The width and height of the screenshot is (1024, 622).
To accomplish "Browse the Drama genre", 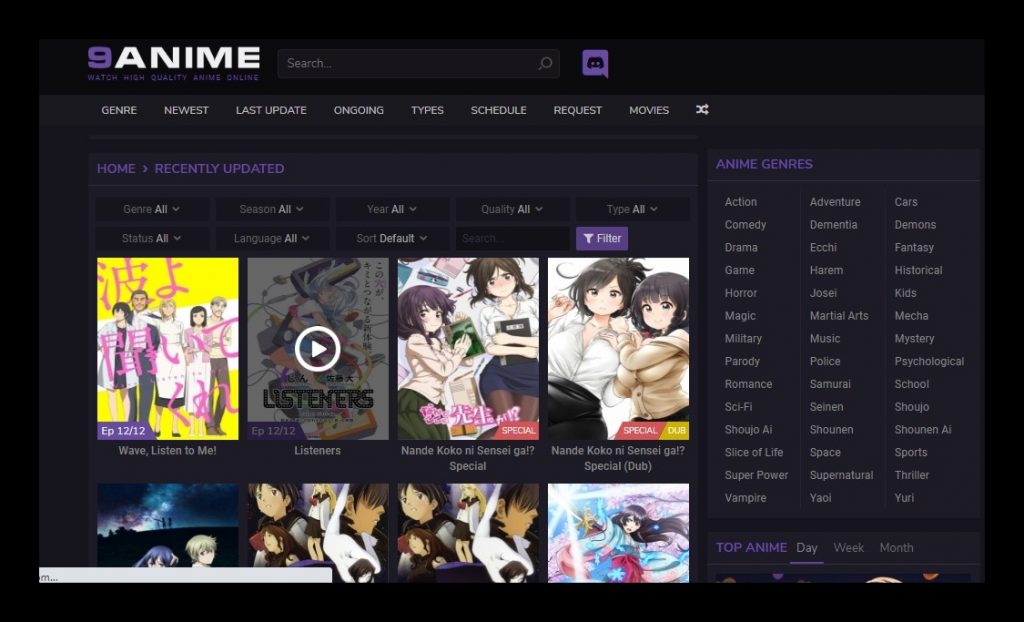I will pos(741,248).
